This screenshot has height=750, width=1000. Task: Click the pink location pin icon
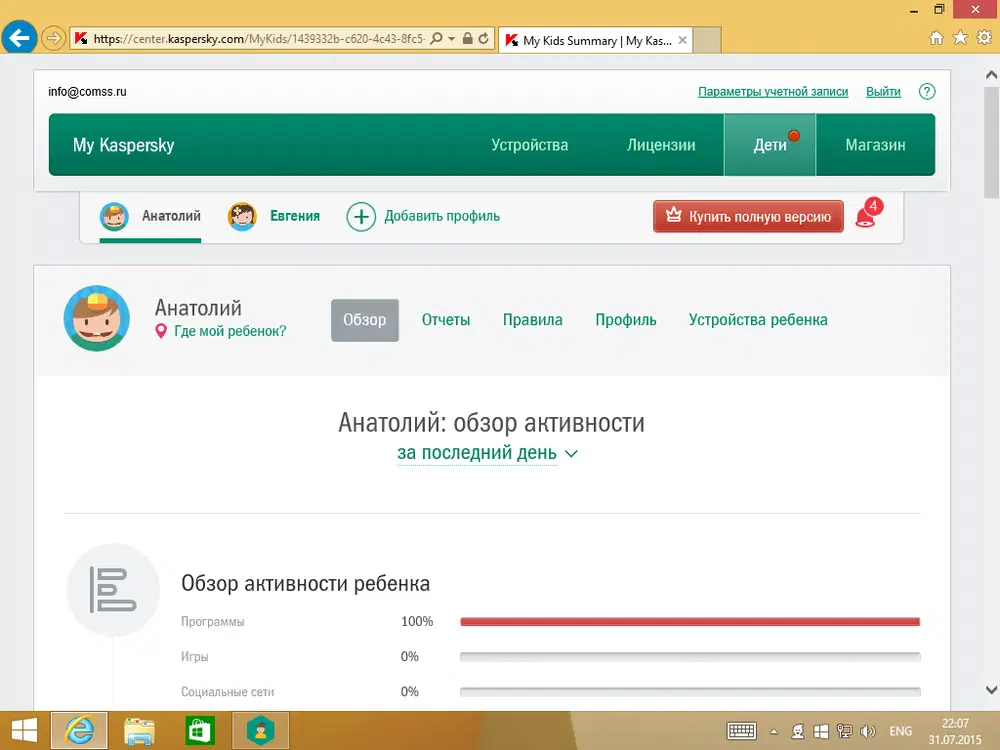[161, 331]
